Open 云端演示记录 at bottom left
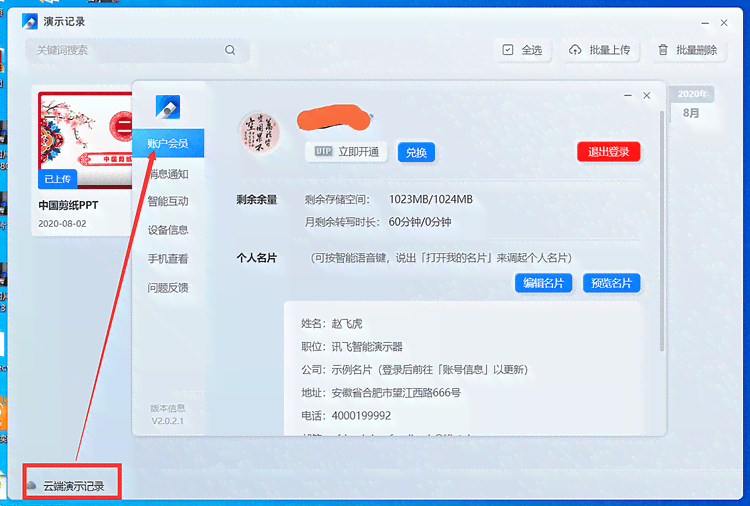The image size is (750, 506). 73,486
